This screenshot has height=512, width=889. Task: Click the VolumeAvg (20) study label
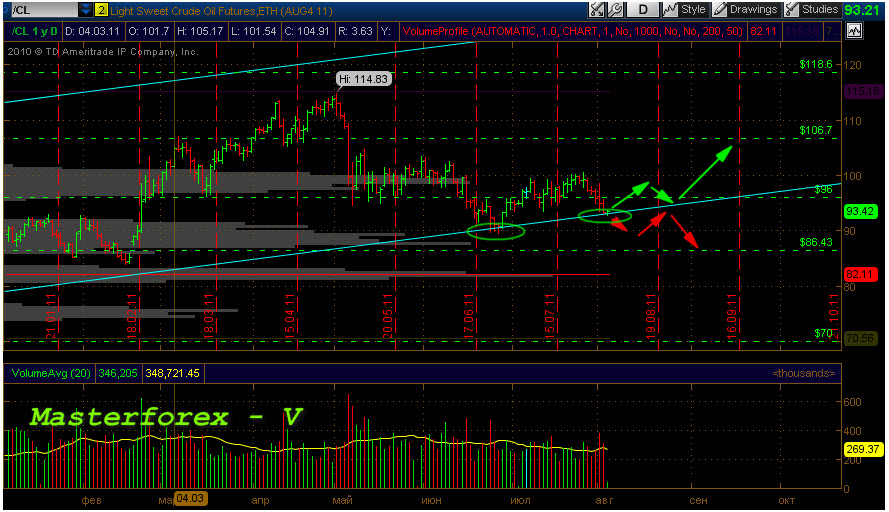pyautogui.click(x=51, y=373)
